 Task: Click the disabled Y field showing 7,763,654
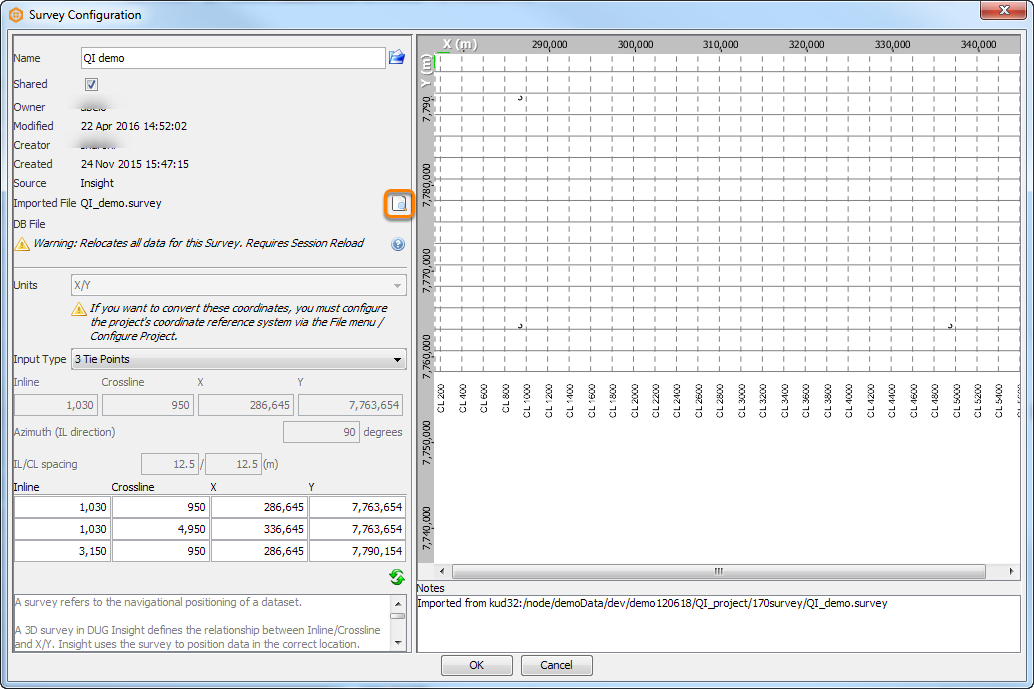click(350, 405)
